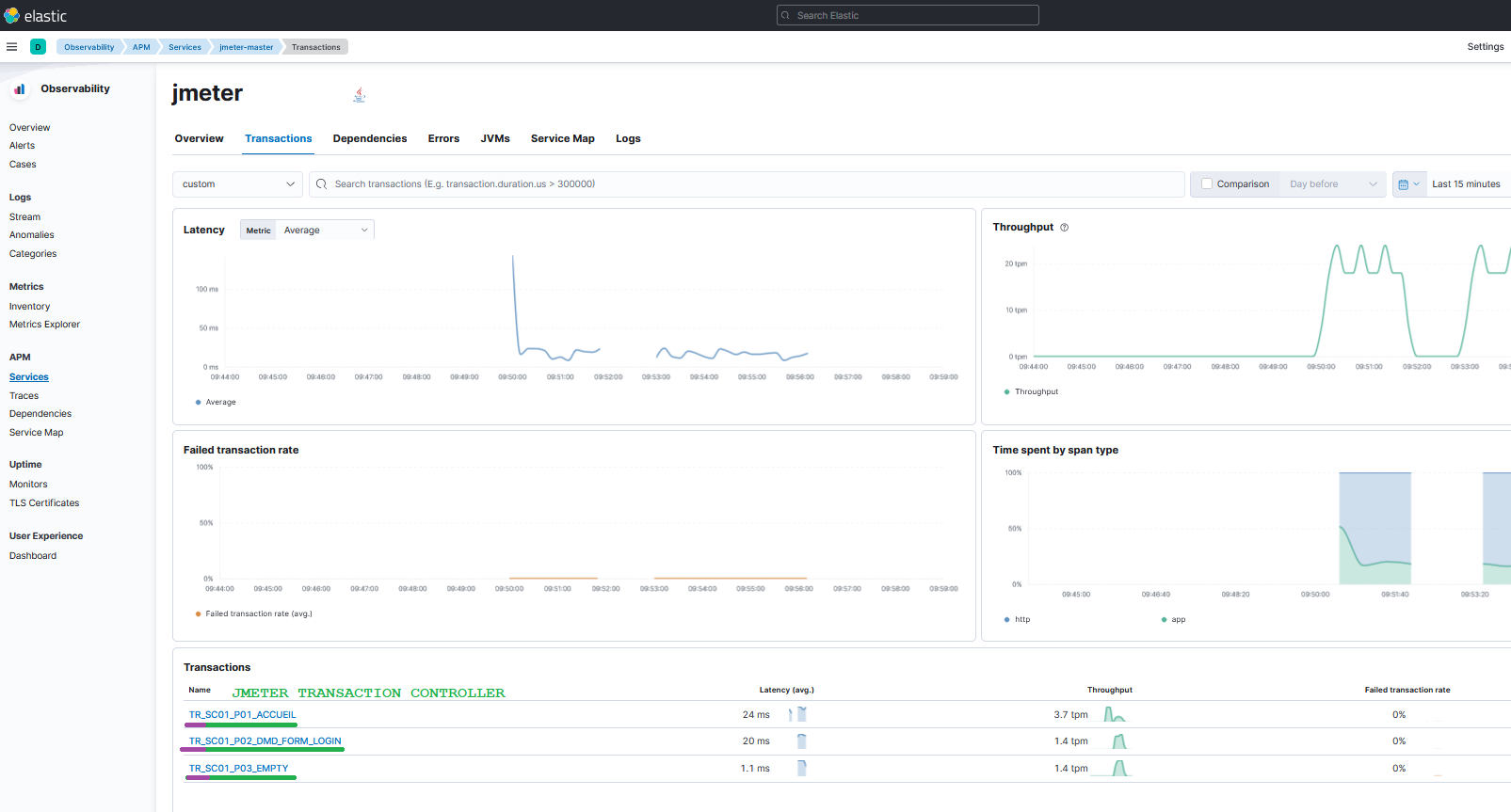Open the Service Map tab
The width and height of the screenshot is (1511, 812).
click(x=562, y=139)
